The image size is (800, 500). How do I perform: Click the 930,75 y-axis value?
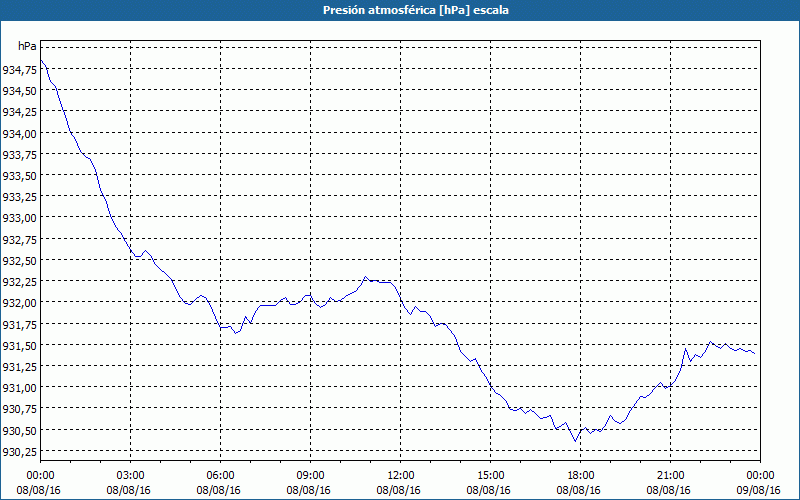[x=20, y=409]
